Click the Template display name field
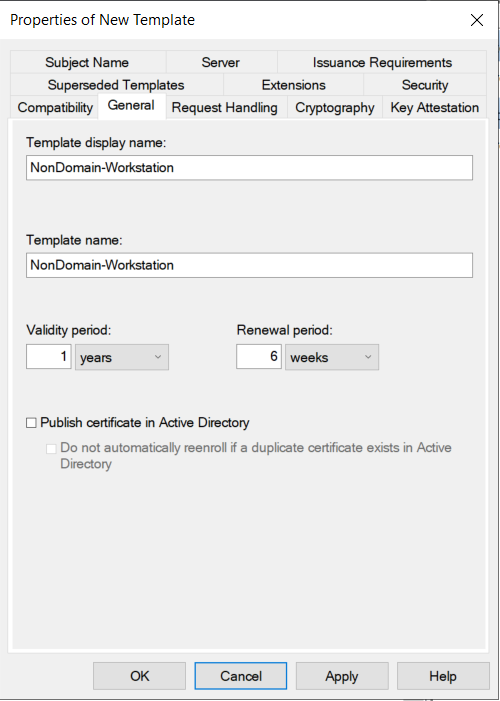 [x=249, y=168]
